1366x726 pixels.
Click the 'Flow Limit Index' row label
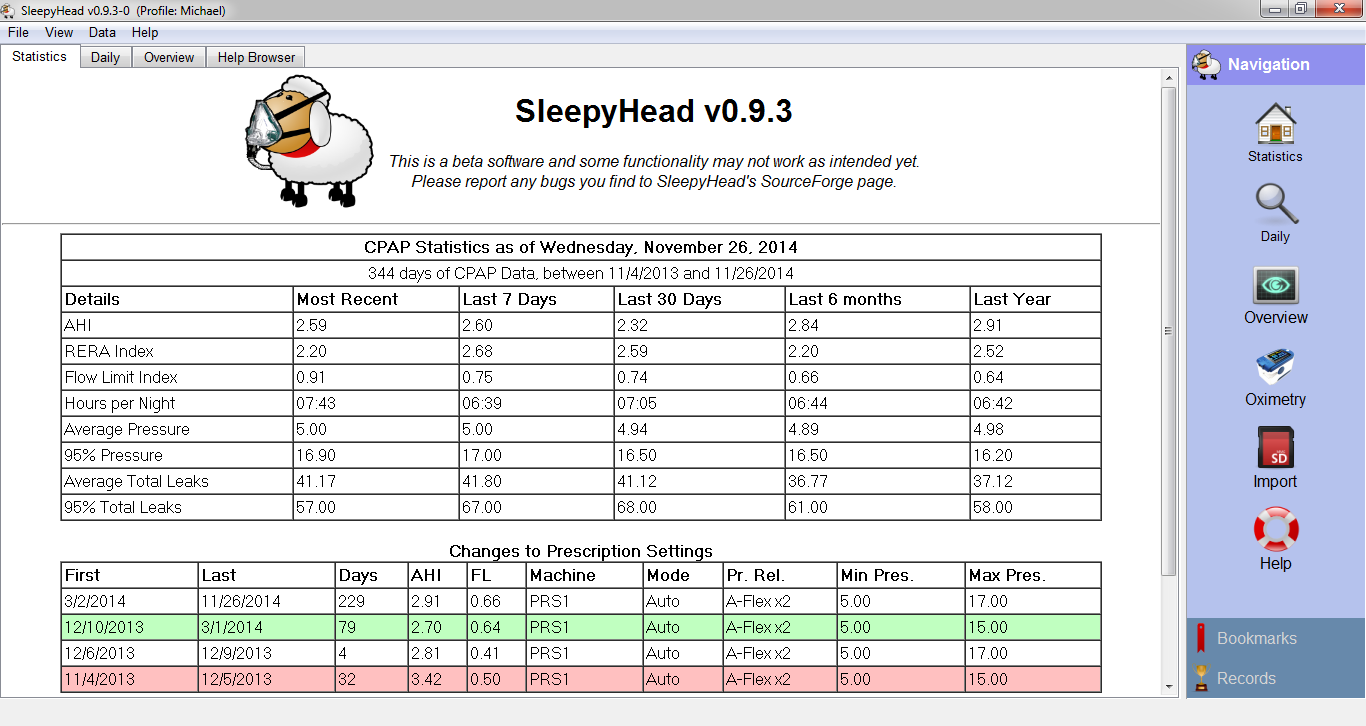pos(121,377)
